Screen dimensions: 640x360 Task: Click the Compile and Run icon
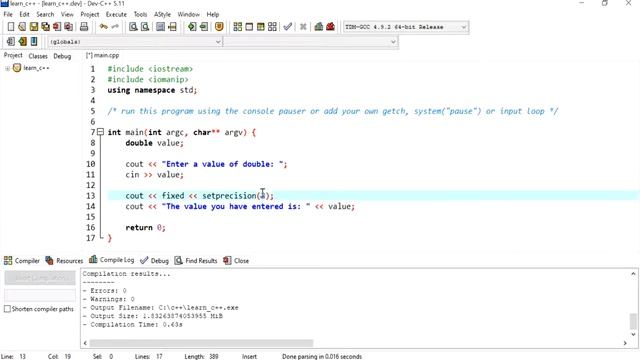pyautogui.click(x=260, y=27)
